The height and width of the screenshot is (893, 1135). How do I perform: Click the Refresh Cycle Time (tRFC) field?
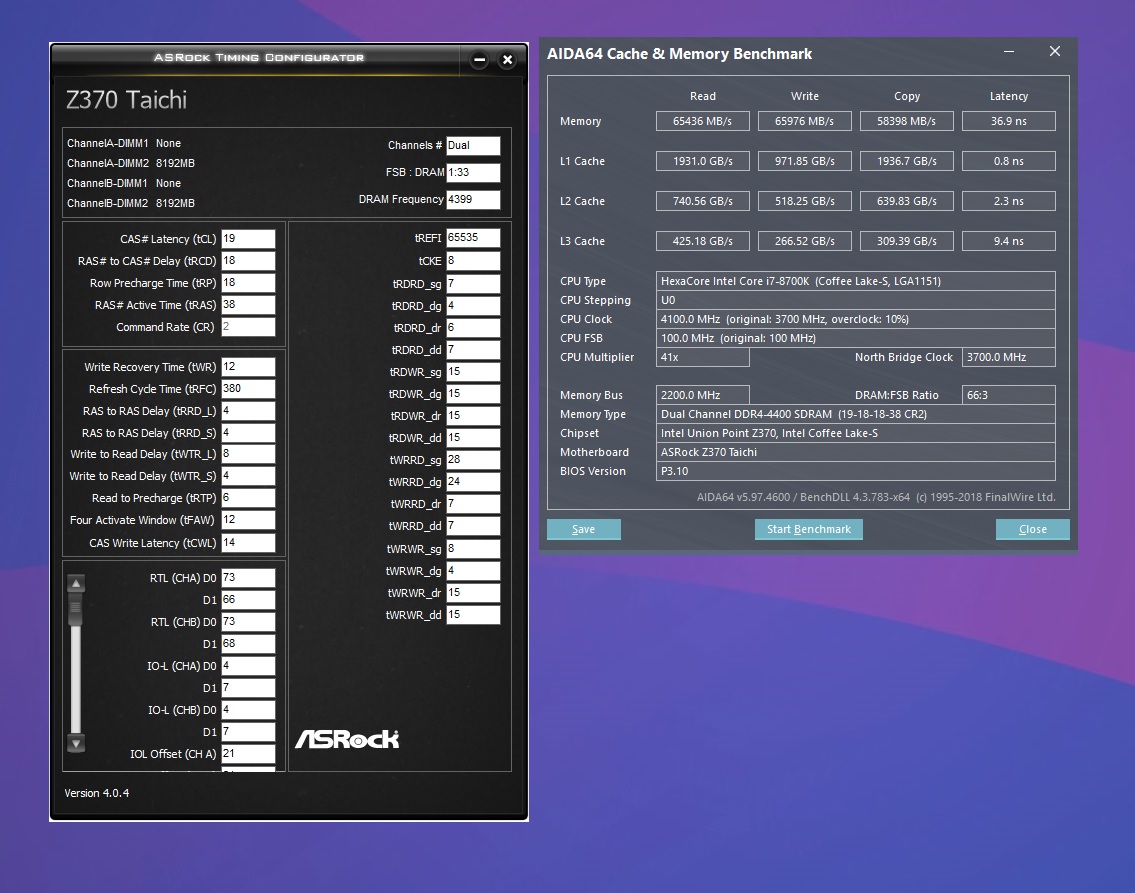tap(248, 389)
